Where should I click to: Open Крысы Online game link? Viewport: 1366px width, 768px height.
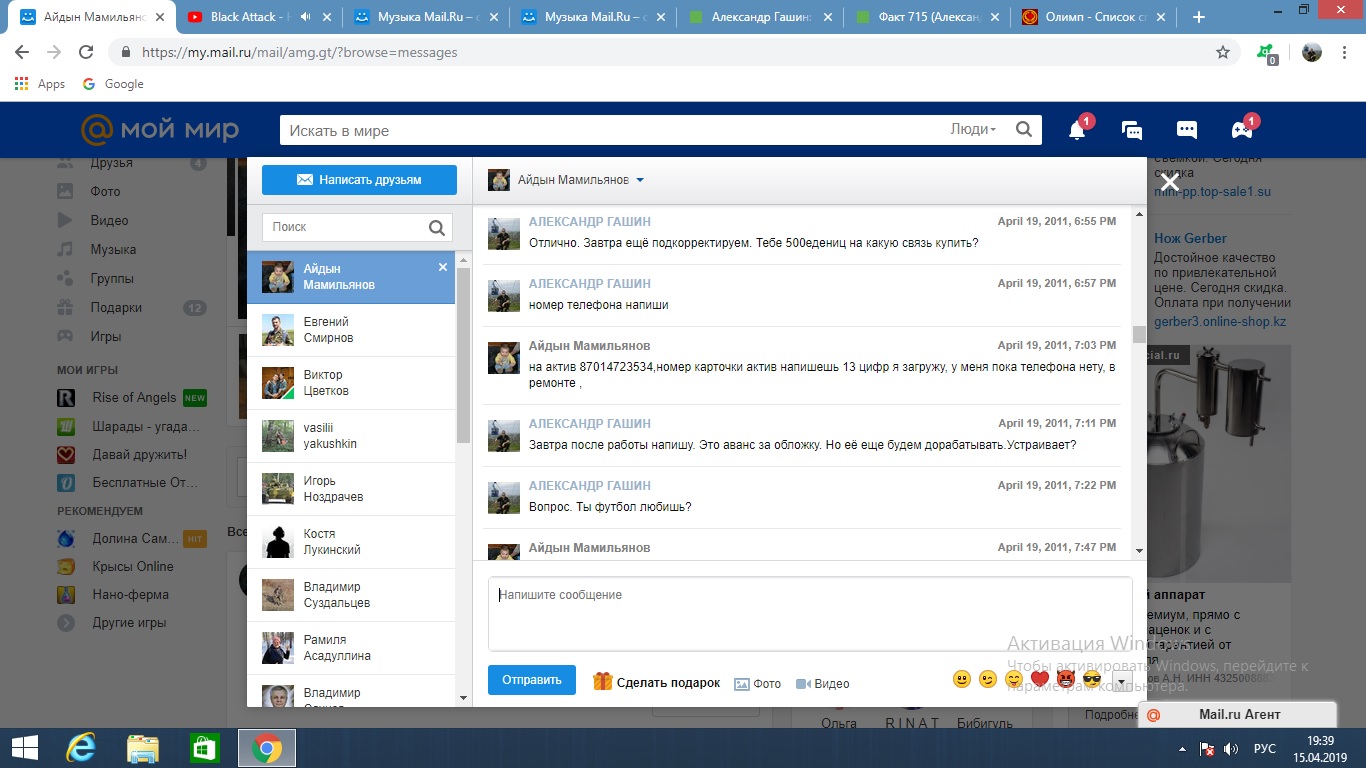pos(133,566)
